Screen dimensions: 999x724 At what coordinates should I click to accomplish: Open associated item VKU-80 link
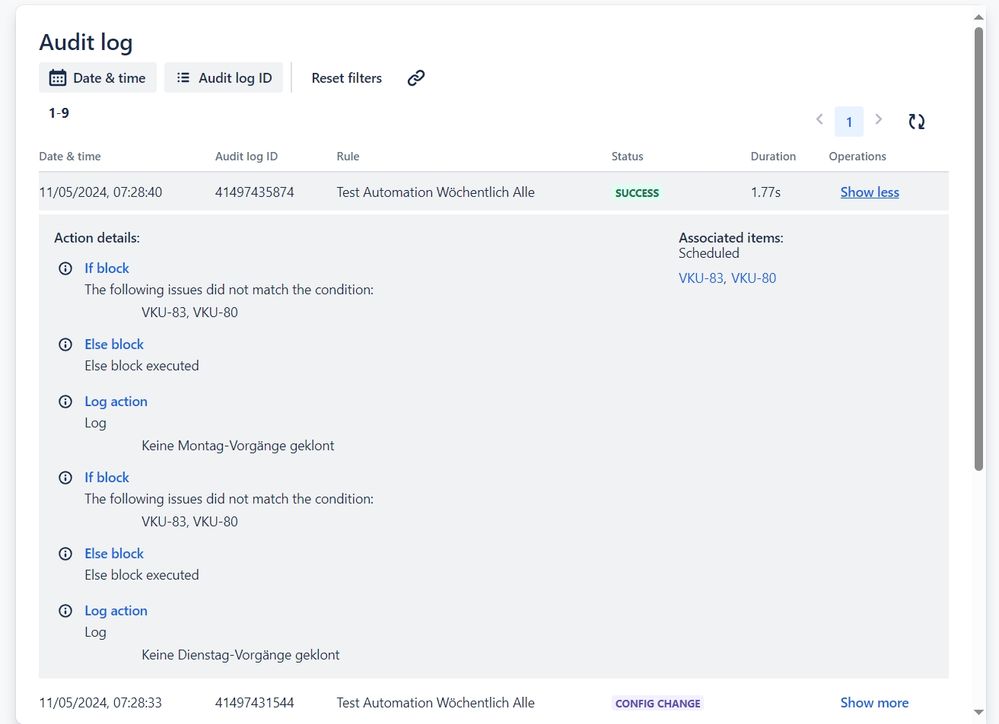pos(753,278)
